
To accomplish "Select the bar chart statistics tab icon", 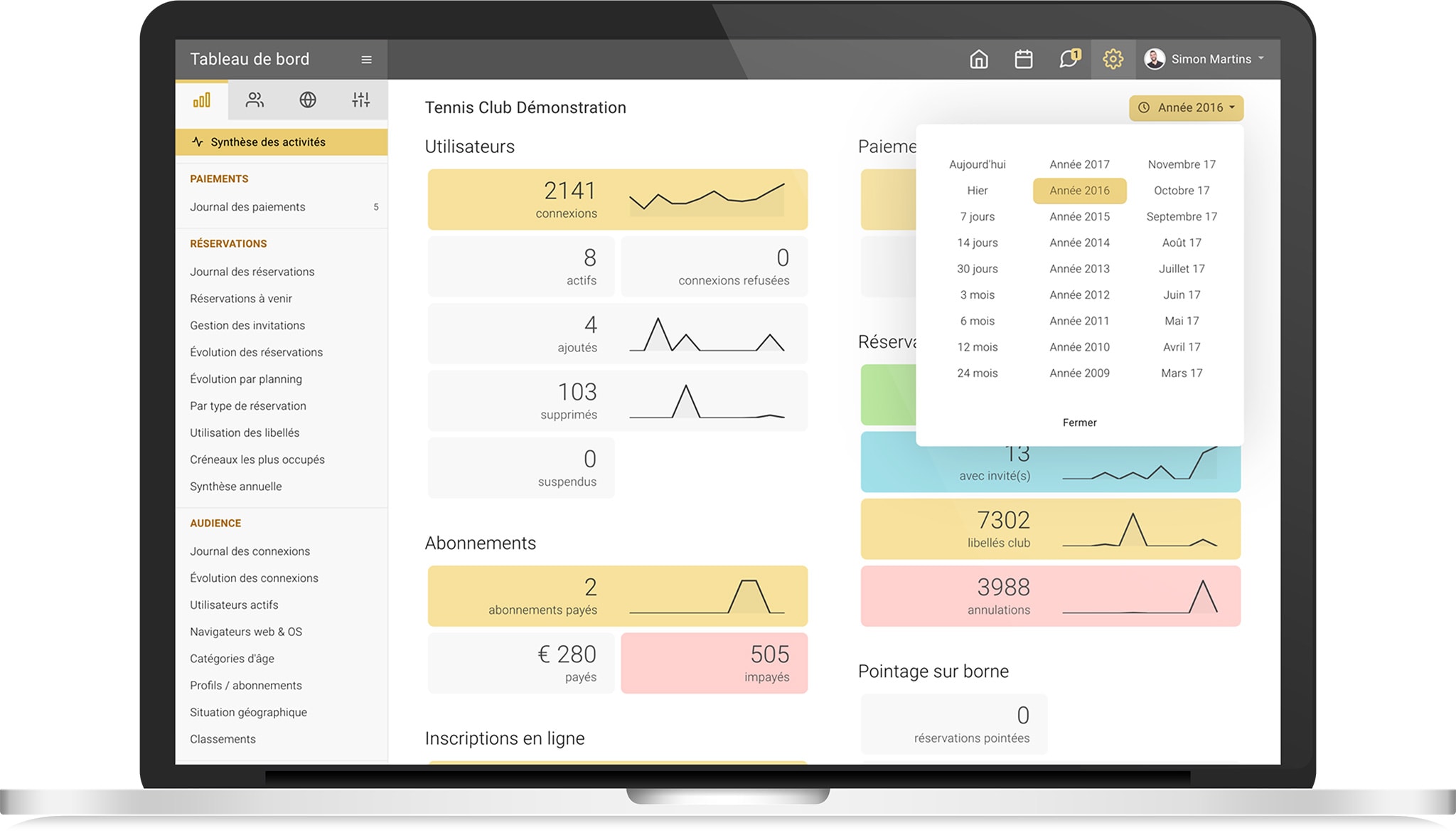I will click(x=202, y=100).
